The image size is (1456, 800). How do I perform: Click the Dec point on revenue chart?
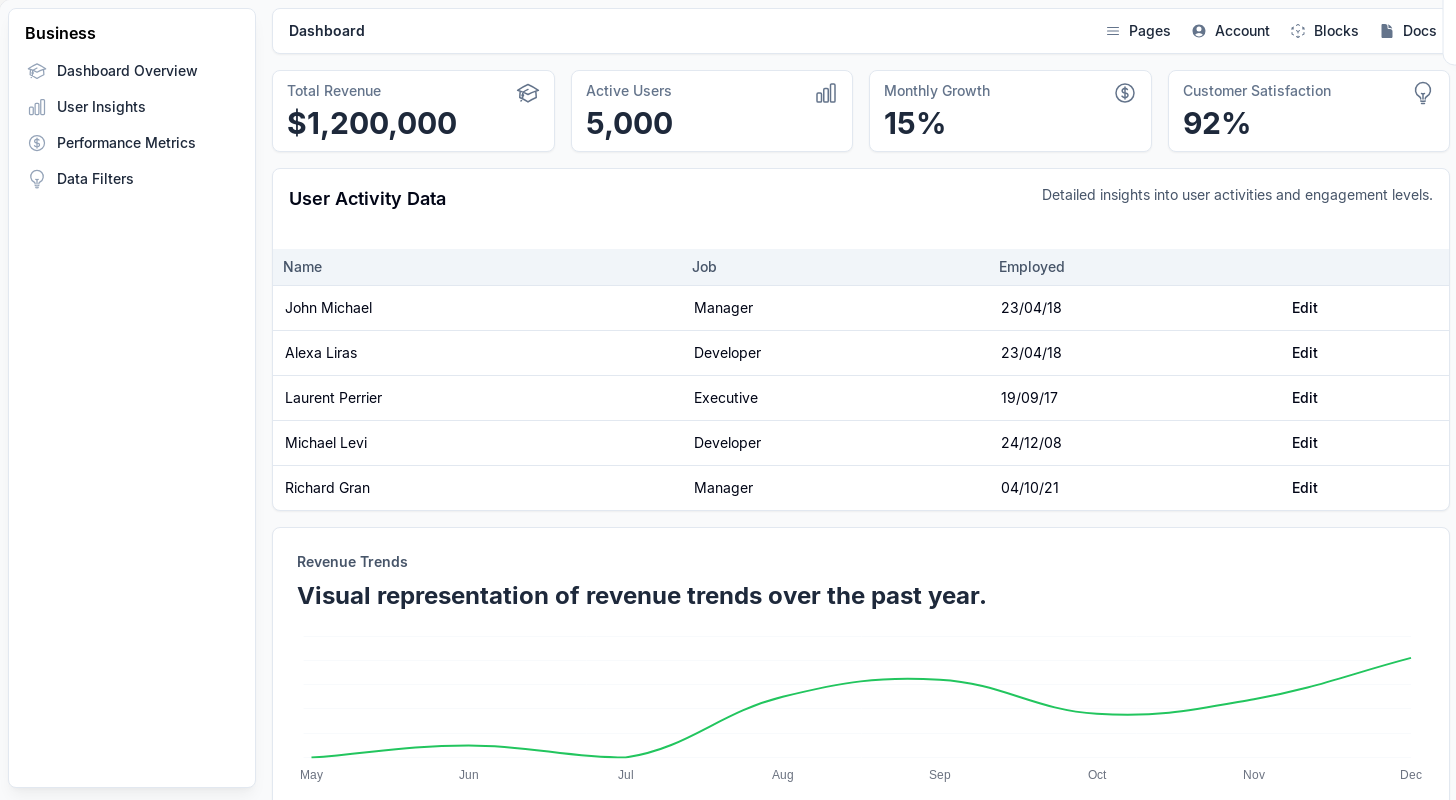coord(1410,658)
